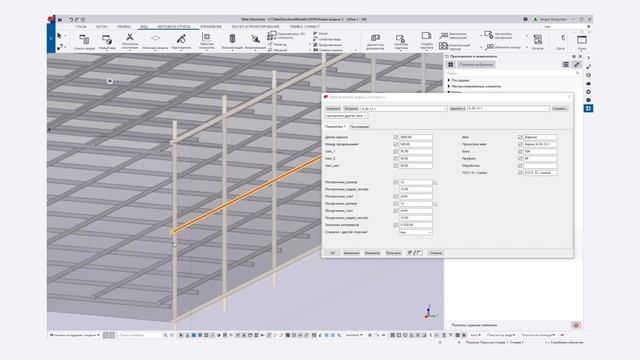
Task: Redo the last action
Action: (76, 20)
